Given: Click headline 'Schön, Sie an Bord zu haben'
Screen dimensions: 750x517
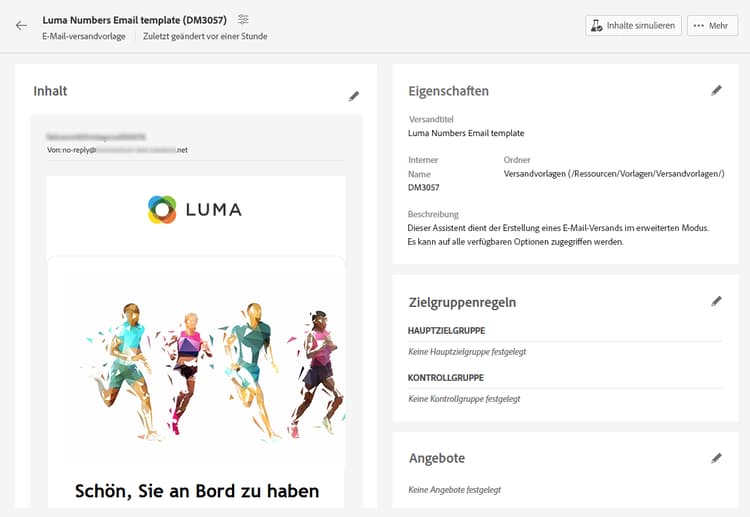Looking at the screenshot, I should [197, 491].
